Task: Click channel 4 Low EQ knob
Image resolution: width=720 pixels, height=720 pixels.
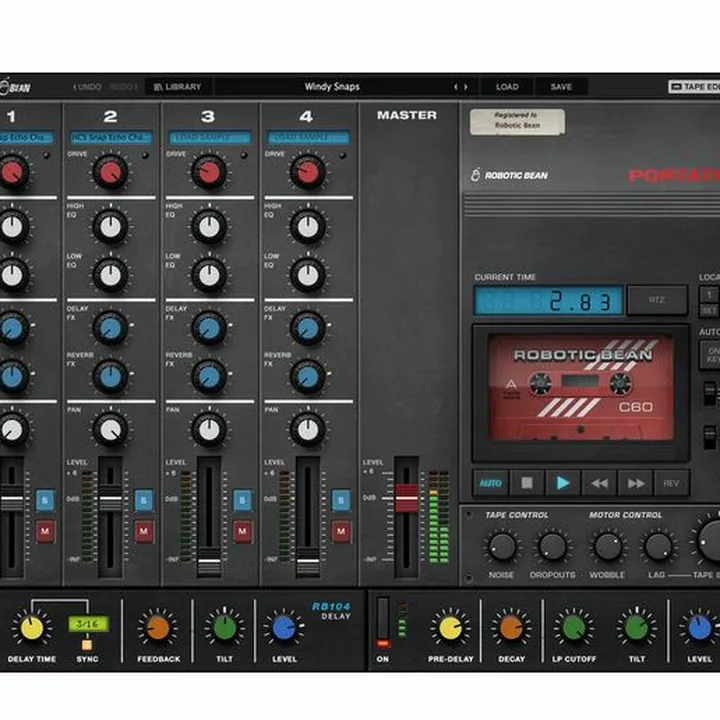Action: coord(308,275)
